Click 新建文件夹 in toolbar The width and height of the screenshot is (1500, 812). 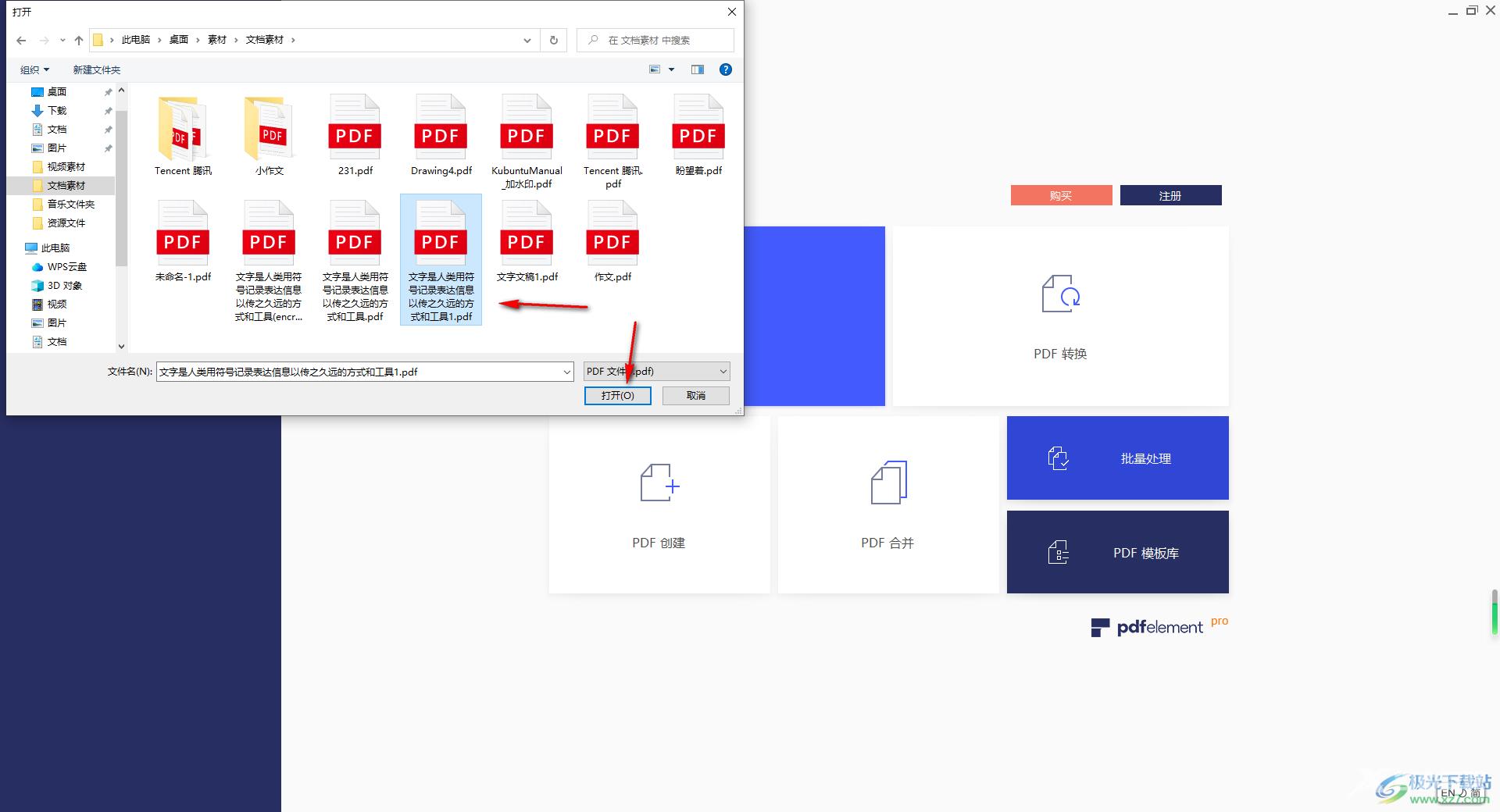point(97,69)
